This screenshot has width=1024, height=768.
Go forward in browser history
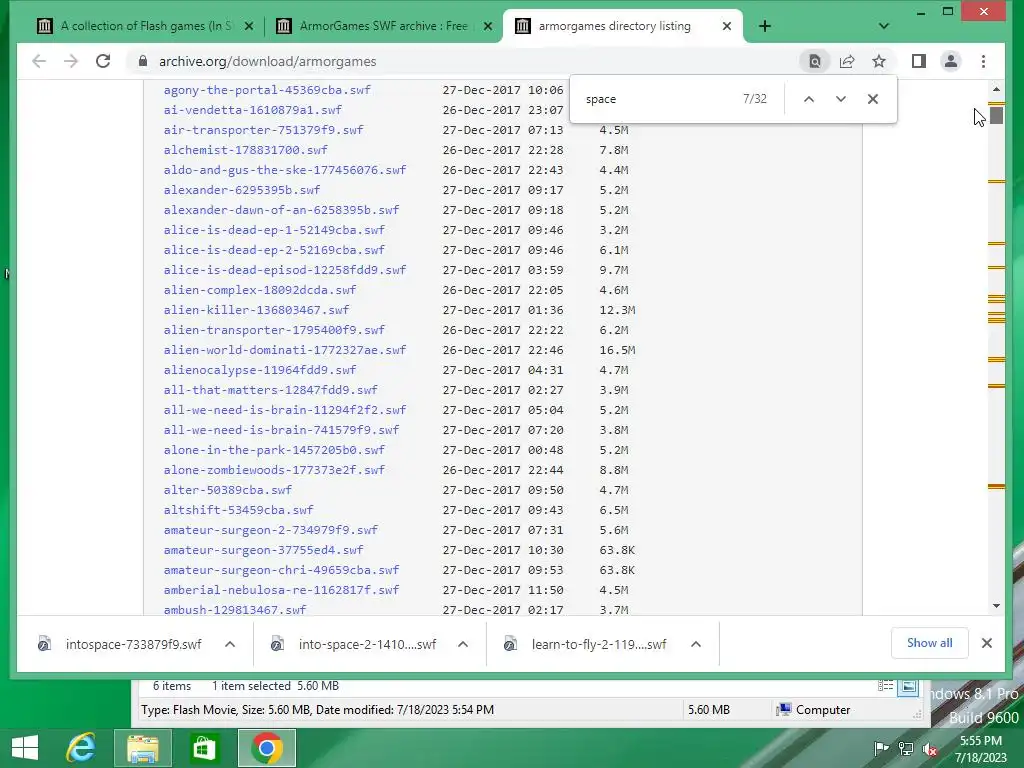(x=71, y=61)
